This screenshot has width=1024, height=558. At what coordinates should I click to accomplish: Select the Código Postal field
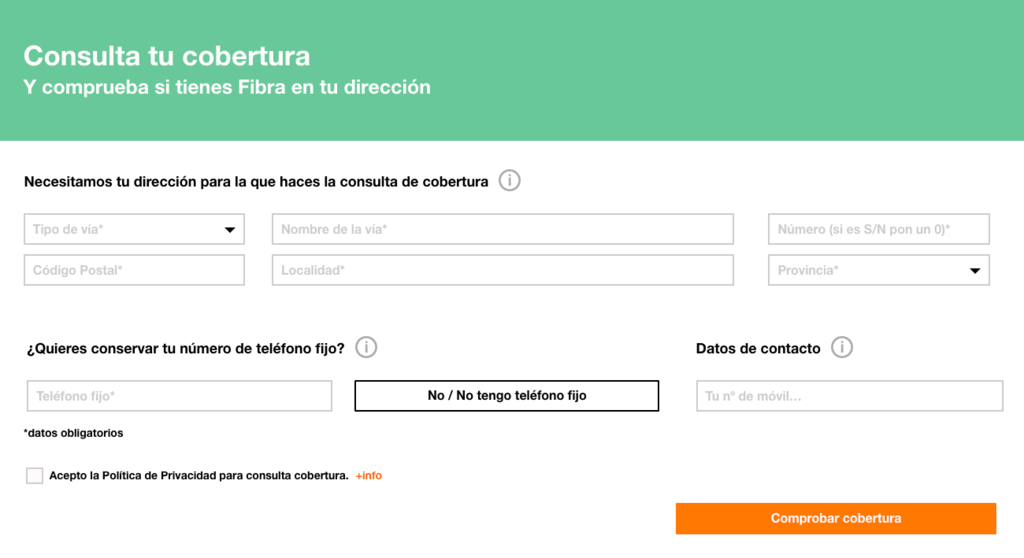click(x=134, y=270)
